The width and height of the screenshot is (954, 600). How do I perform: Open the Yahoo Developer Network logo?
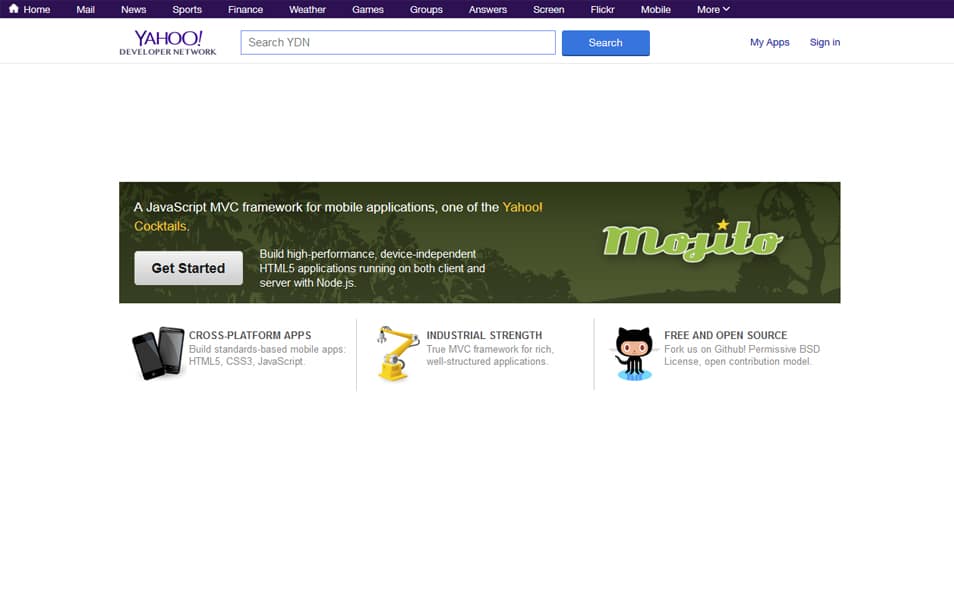[168, 43]
